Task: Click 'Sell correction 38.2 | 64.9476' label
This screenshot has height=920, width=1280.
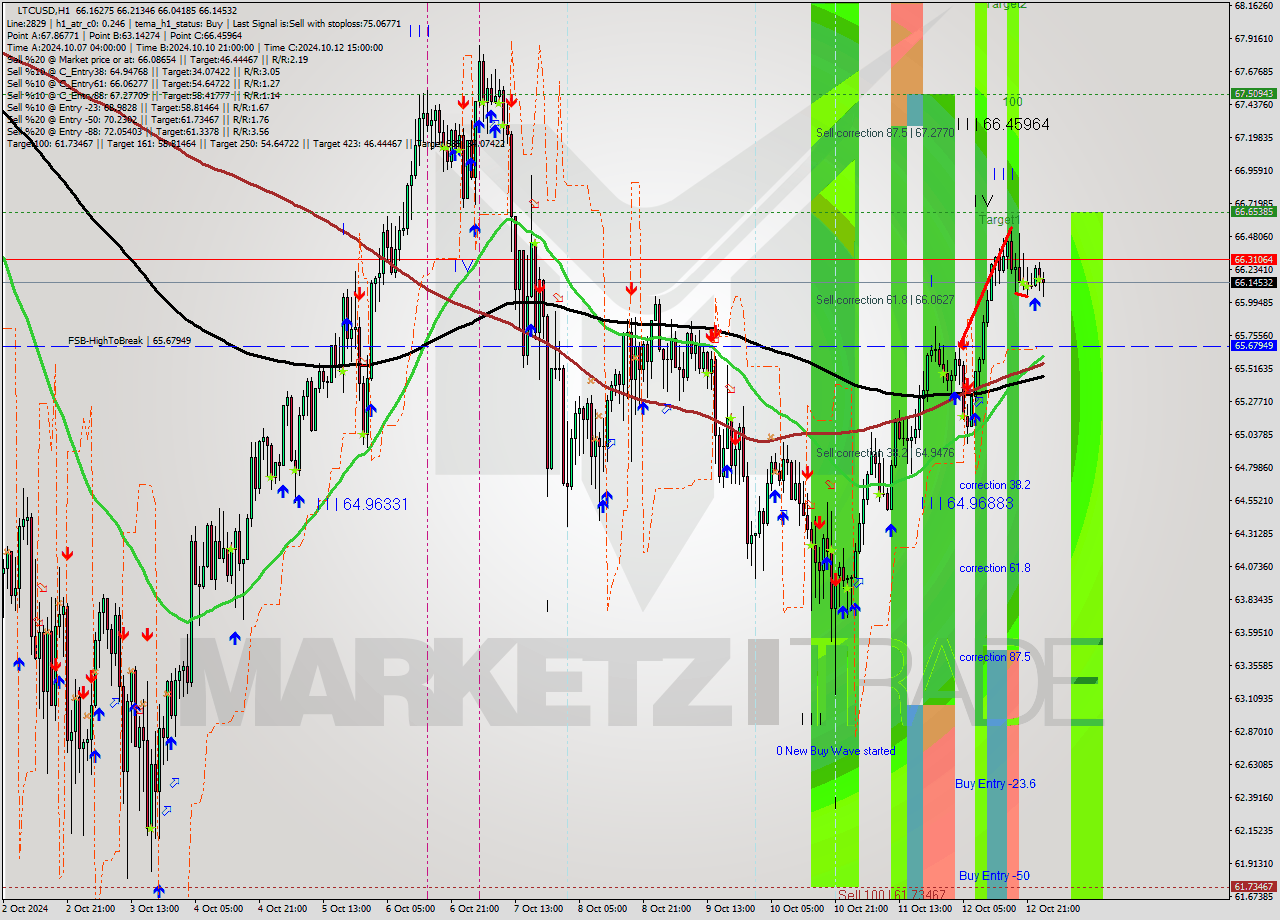Action: tap(885, 453)
